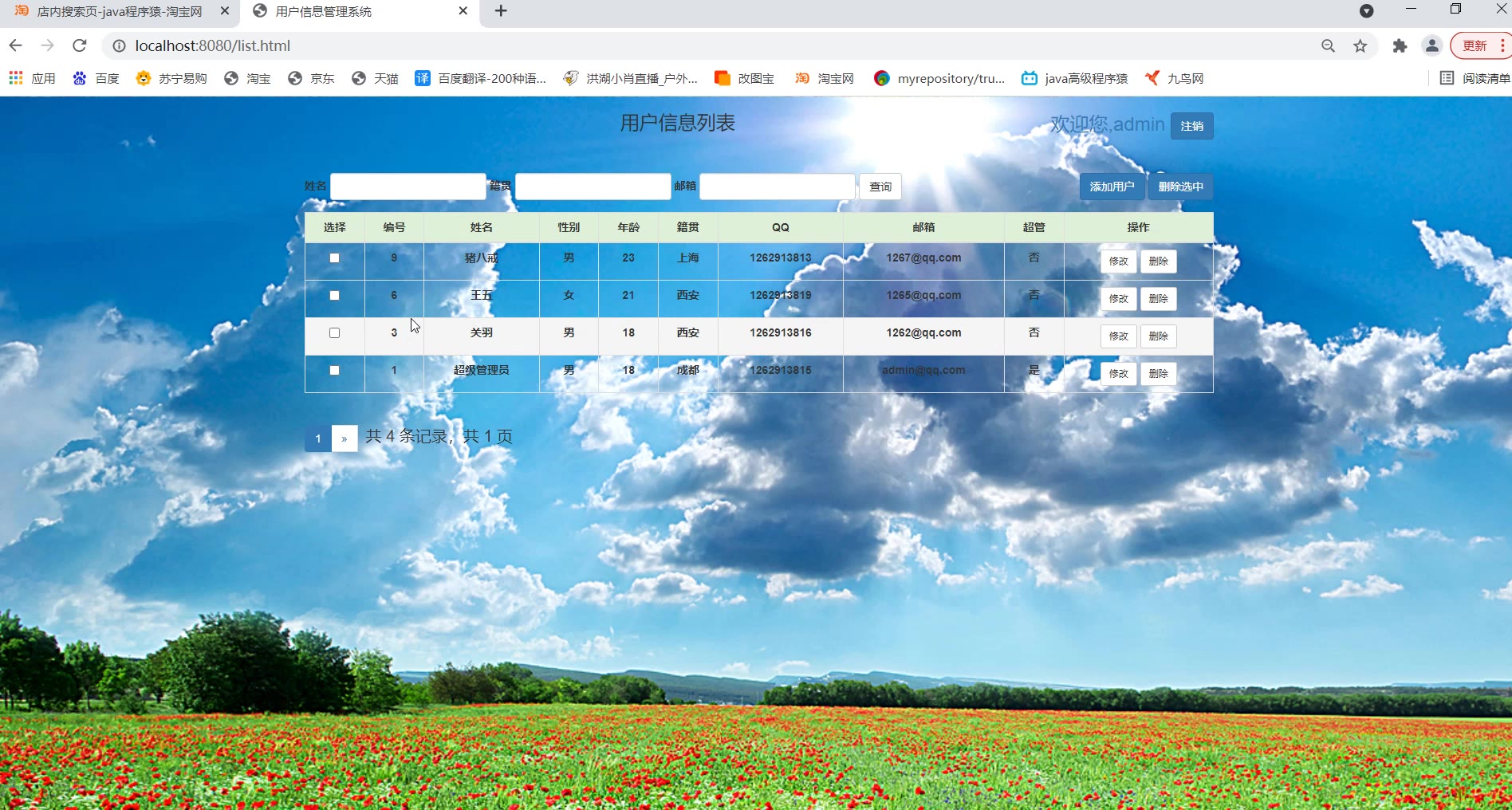Click the browser forward arrow

point(47,45)
